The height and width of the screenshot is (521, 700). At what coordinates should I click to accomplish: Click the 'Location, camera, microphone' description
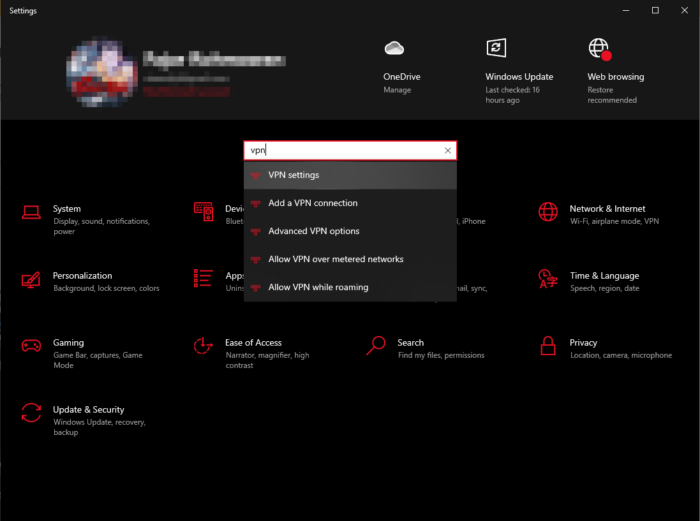(x=621, y=355)
